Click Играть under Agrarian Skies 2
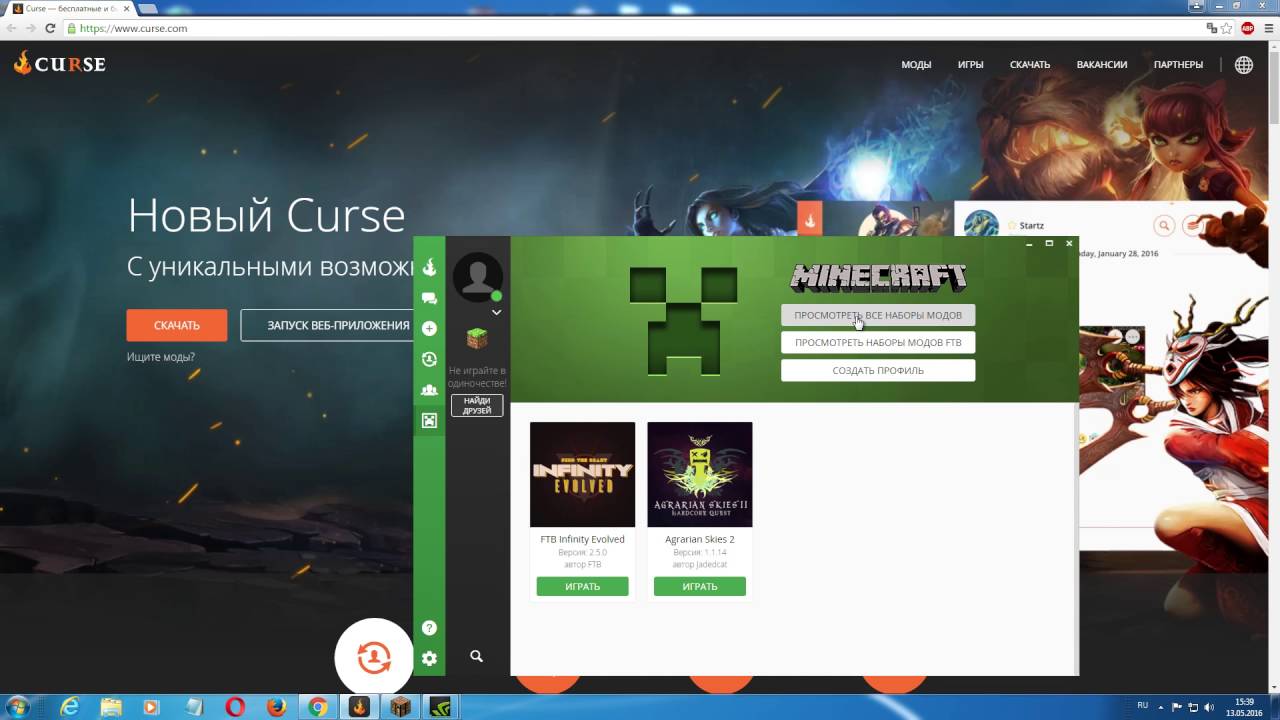 [x=700, y=586]
